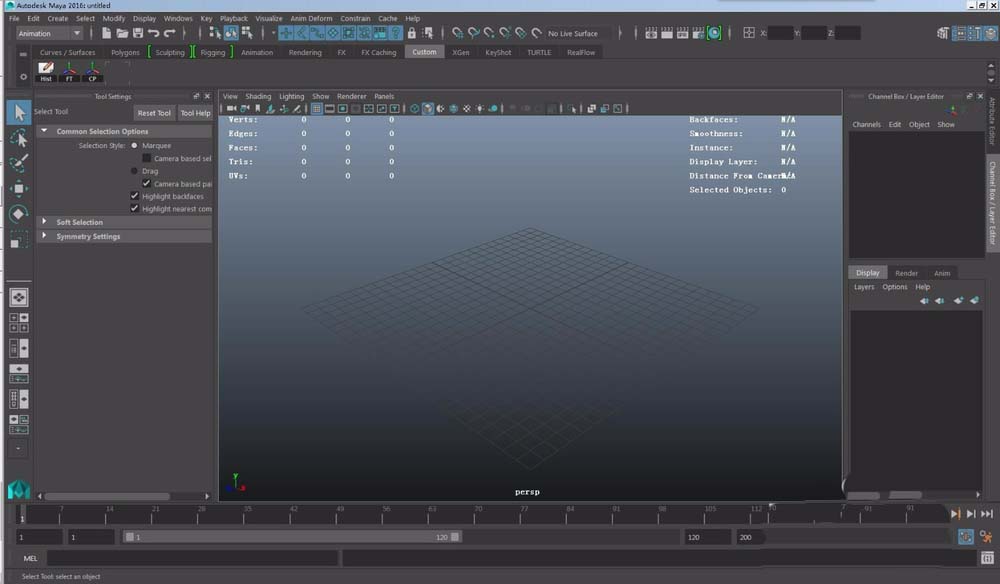This screenshot has height=584, width=1000.
Task: Click the Hist shelf icon
Action: pos(46,72)
